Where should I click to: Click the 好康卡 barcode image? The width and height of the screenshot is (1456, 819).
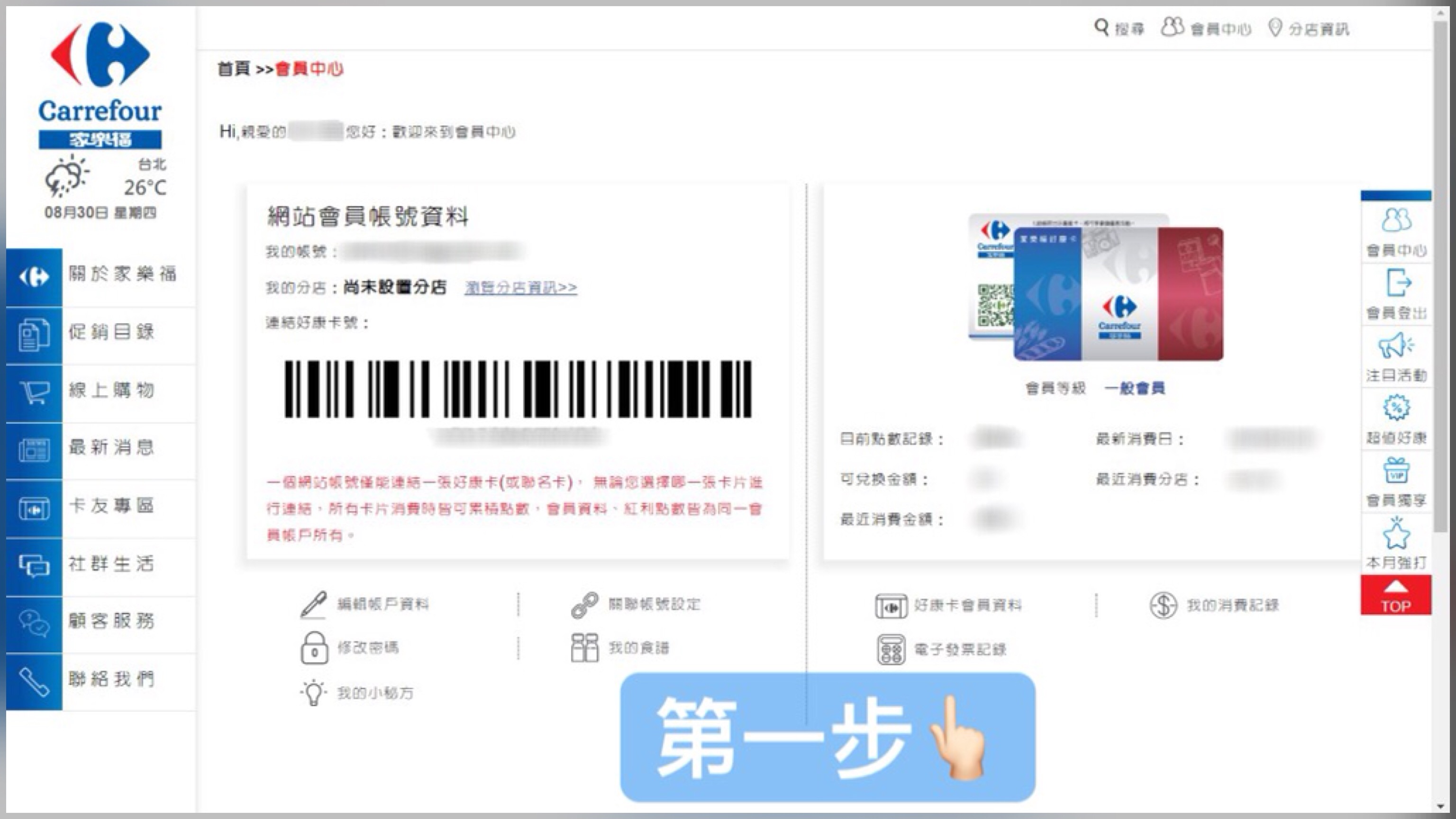click(x=518, y=389)
